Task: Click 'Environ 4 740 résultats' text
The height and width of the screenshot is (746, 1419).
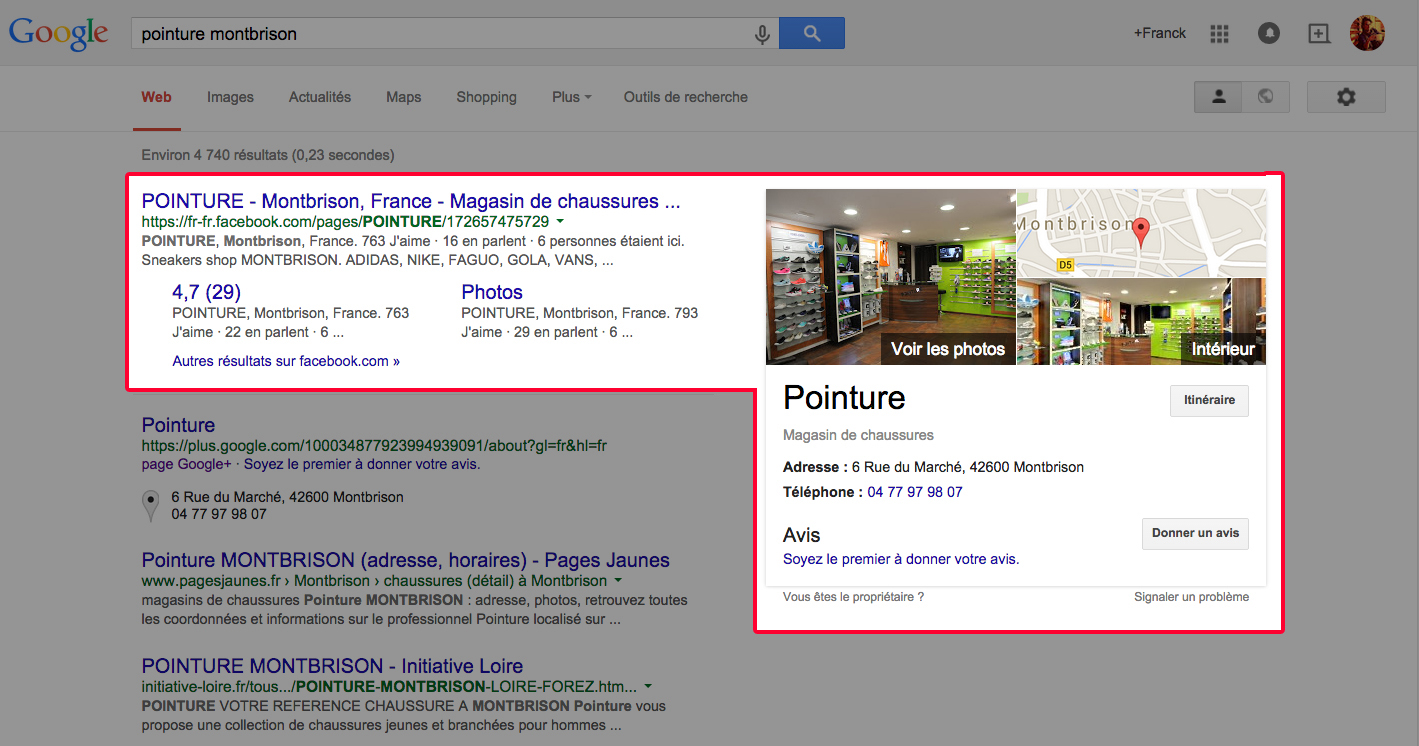Action: [268, 155]
